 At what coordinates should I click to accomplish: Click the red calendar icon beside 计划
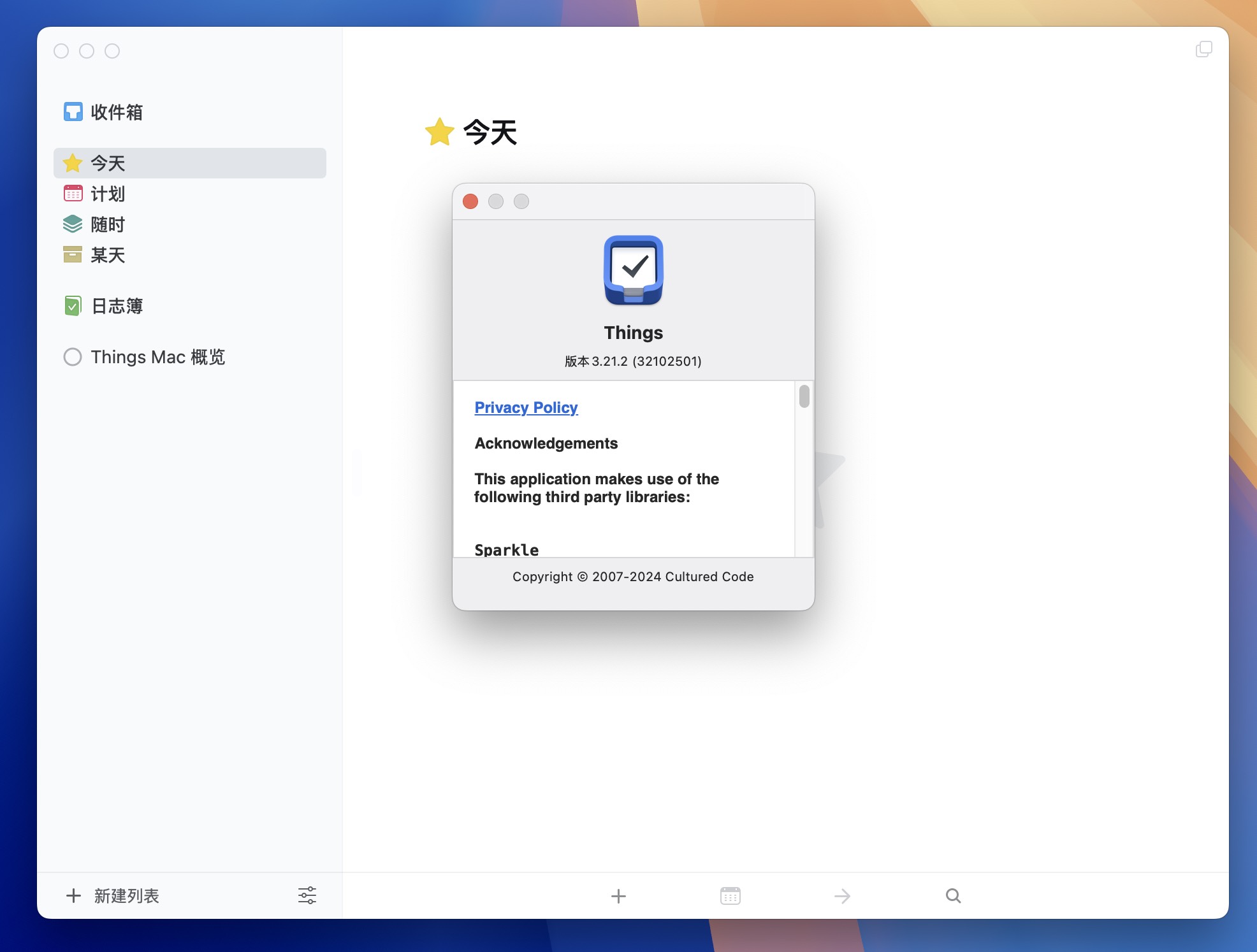click(x=73, y=193)
